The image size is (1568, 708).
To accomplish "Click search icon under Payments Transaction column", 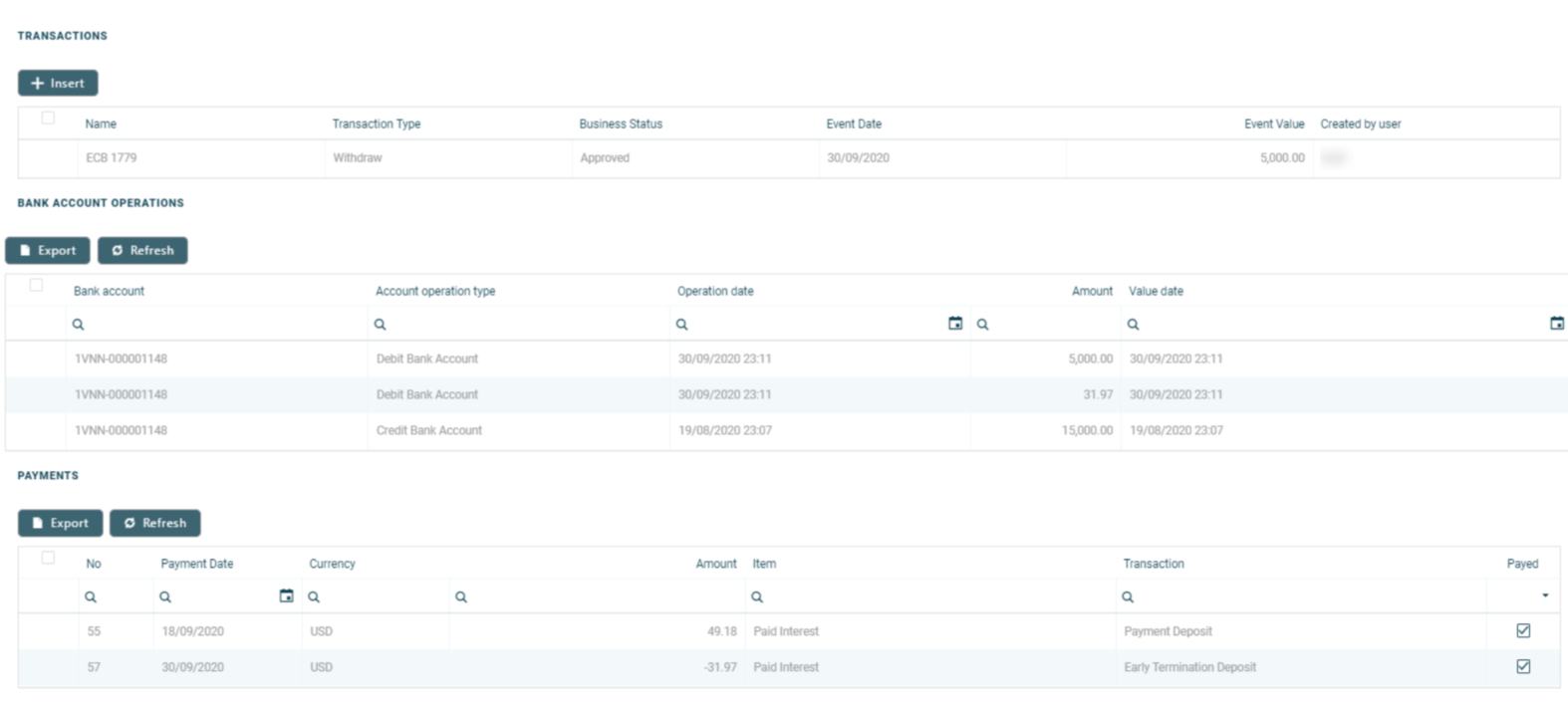I will point(1128,597).
